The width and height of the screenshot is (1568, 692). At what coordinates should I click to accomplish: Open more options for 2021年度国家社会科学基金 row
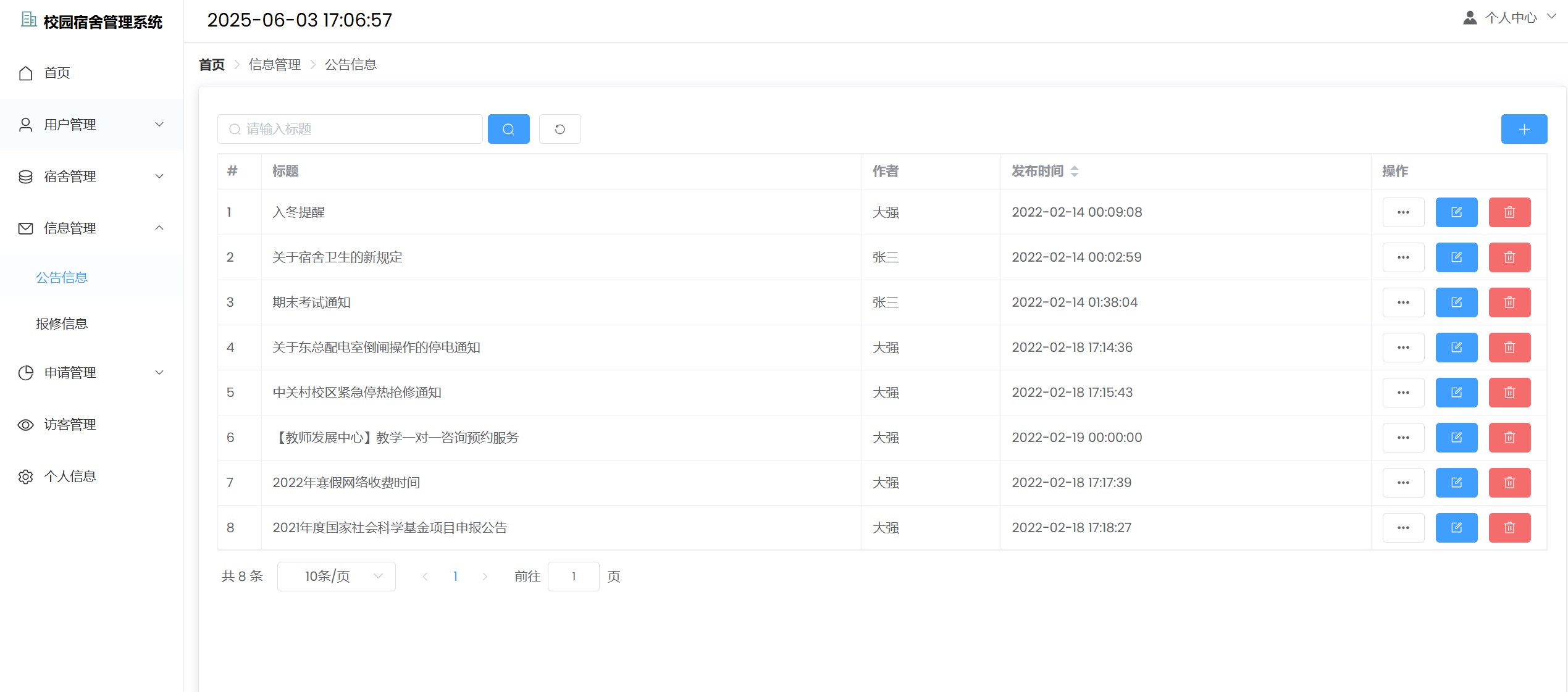[x=1402, y=528]
